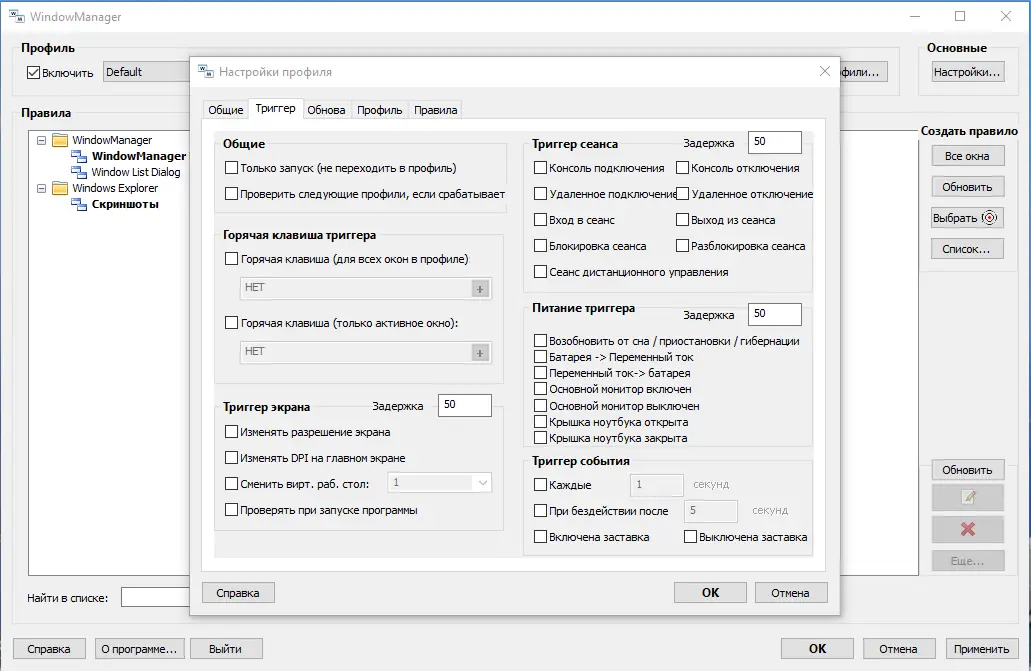Screen dimensions: 1031x671
Task: Click the Найти в списке search field
Action: (156, 597)
